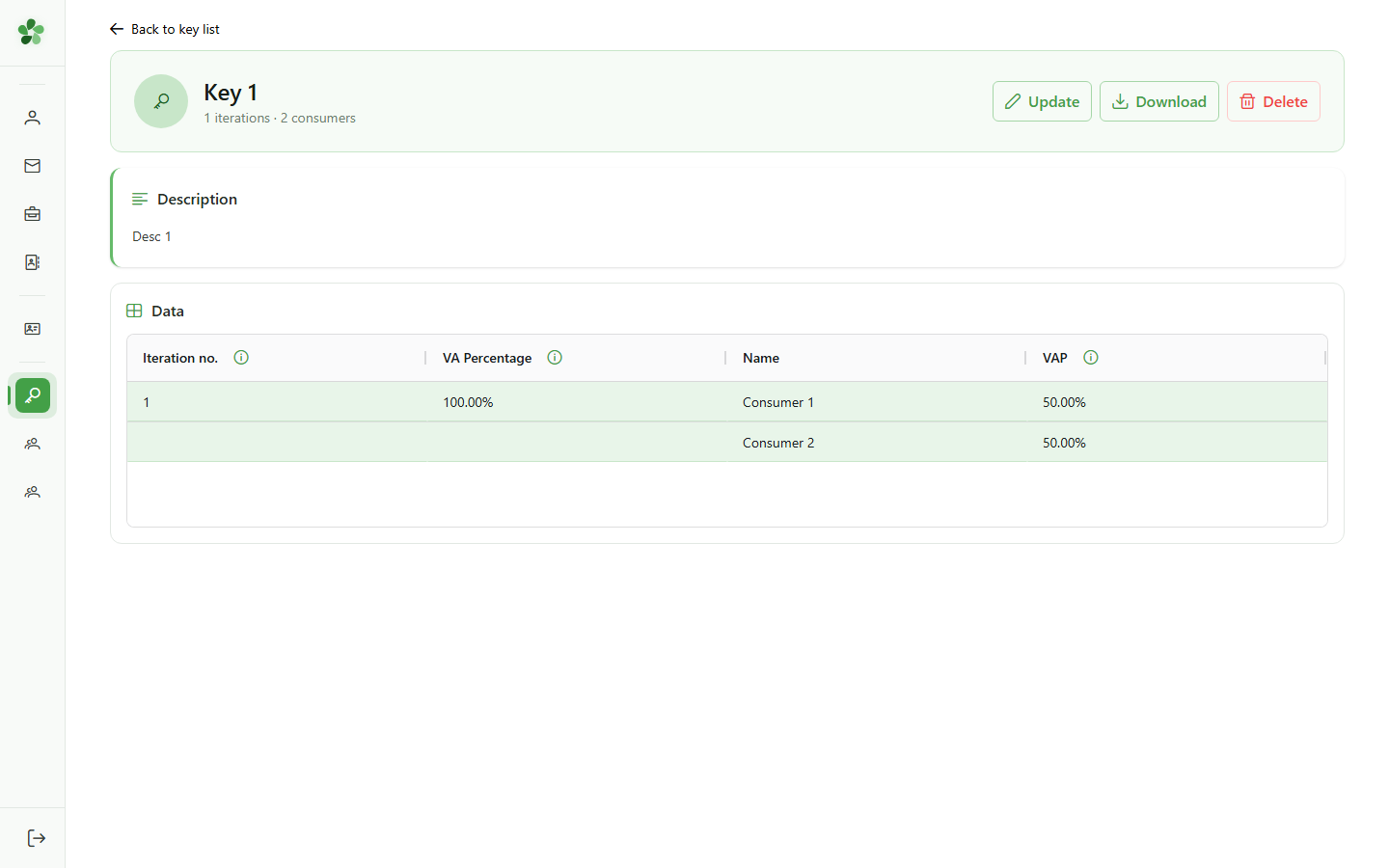The height and width of the screenshot is (868, 1389).
Task: Click the Description section heading
Action: 197,199
